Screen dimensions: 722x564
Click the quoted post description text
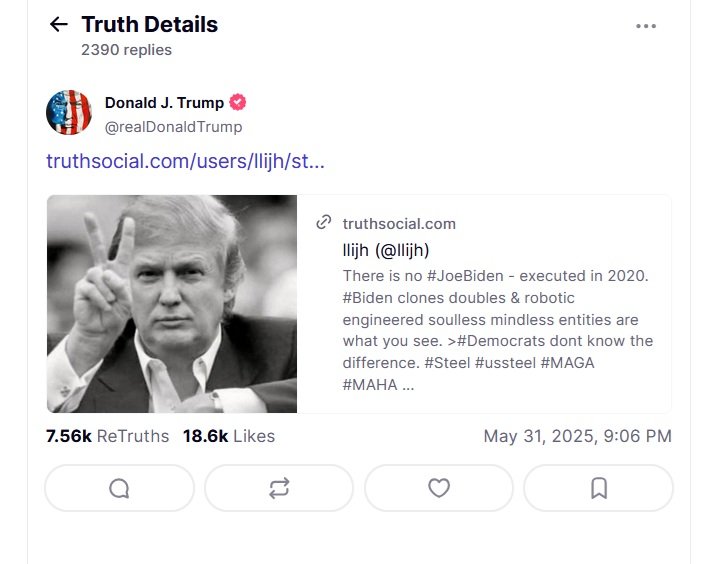pos(497,330)
